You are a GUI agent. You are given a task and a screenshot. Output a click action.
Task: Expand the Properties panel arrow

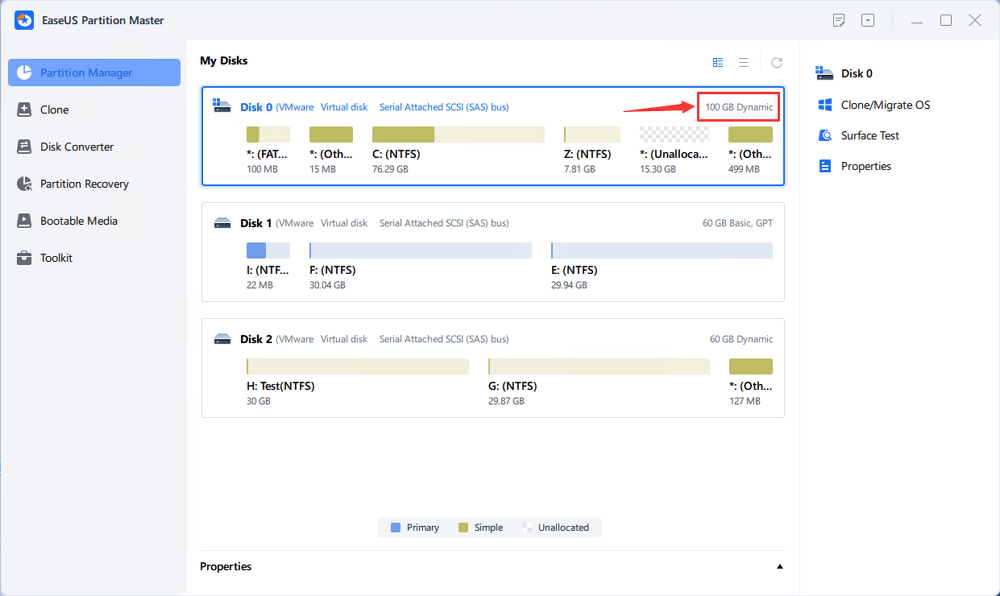tap(779, 567)
